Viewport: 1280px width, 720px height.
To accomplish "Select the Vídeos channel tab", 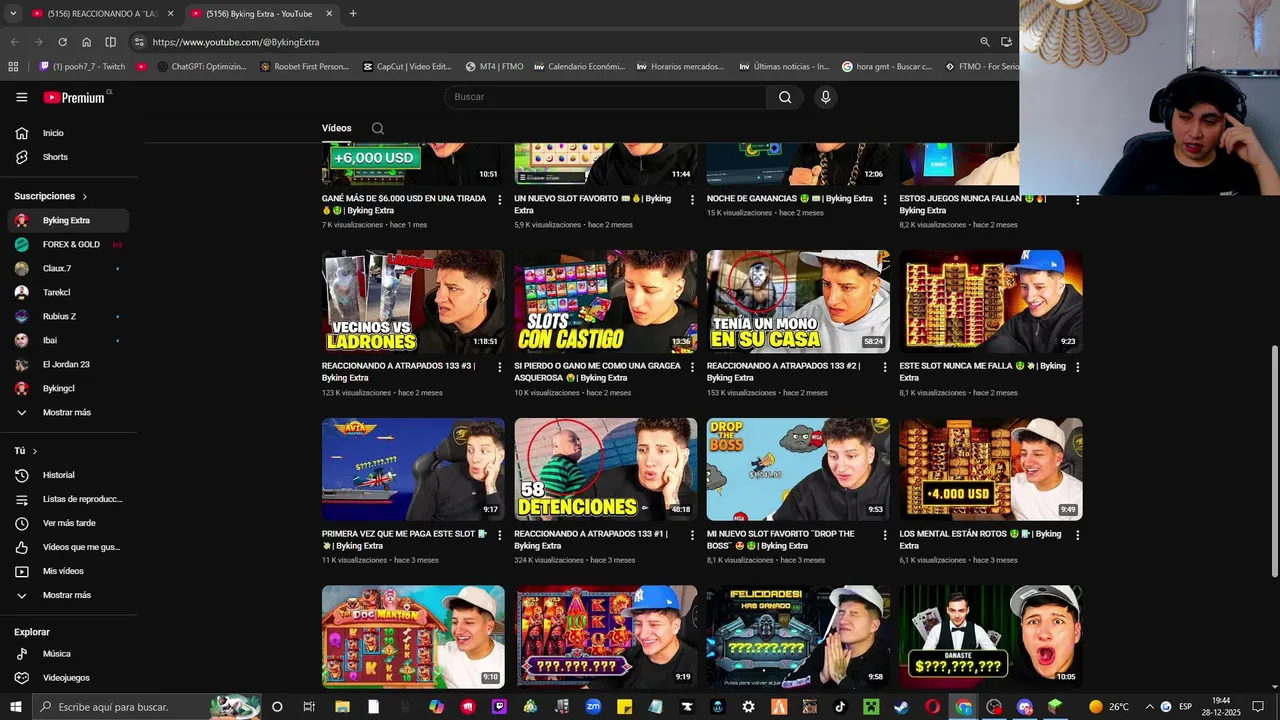I will [x=336, y=128].
